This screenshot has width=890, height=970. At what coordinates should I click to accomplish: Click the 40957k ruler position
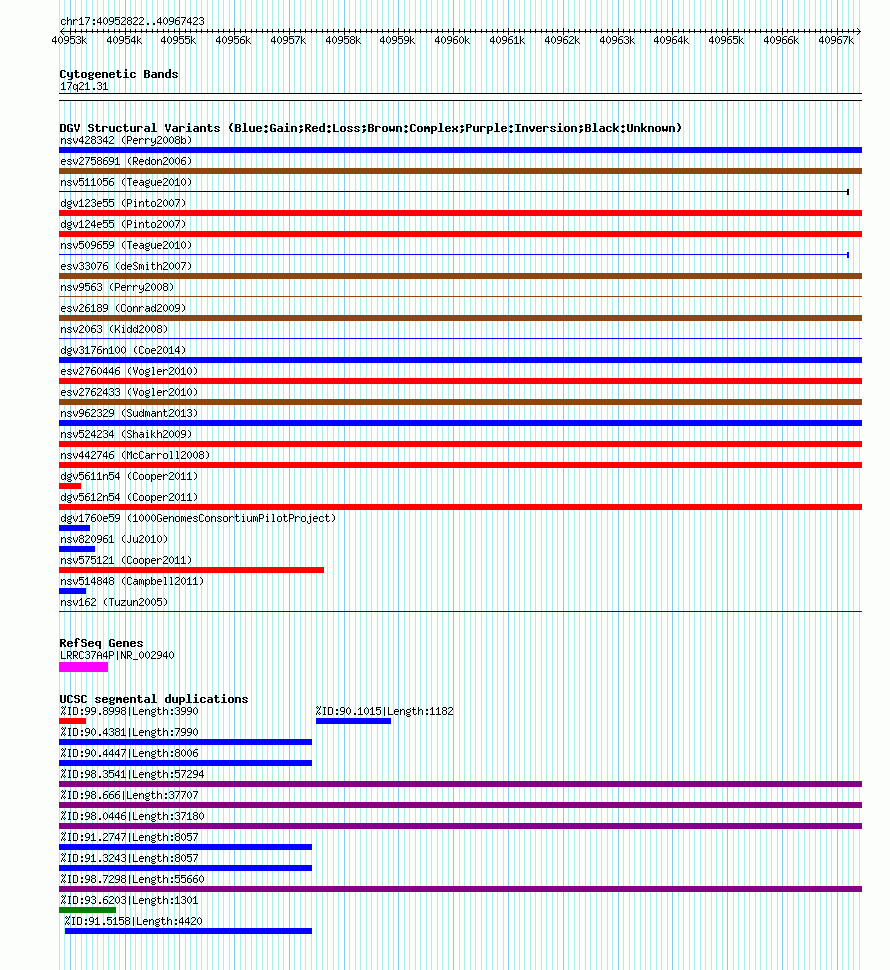[x=288, y=41]
